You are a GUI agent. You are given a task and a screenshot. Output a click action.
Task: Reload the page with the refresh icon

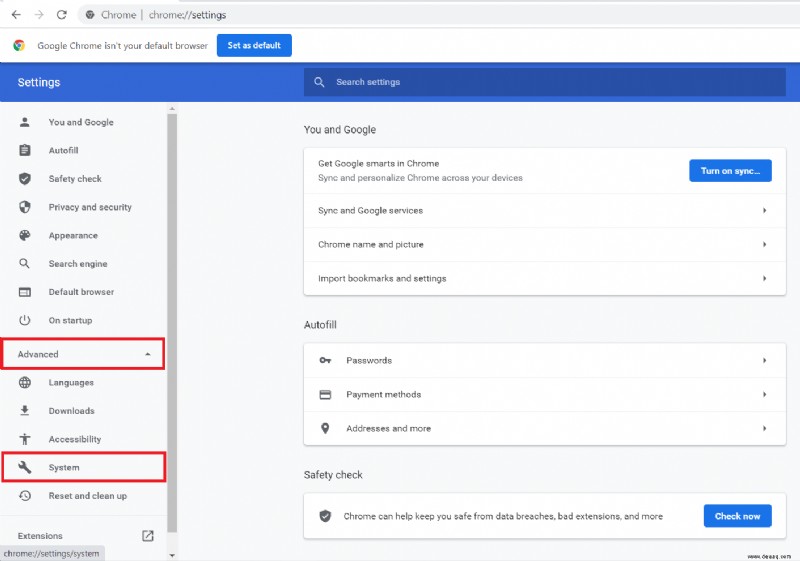62,15
